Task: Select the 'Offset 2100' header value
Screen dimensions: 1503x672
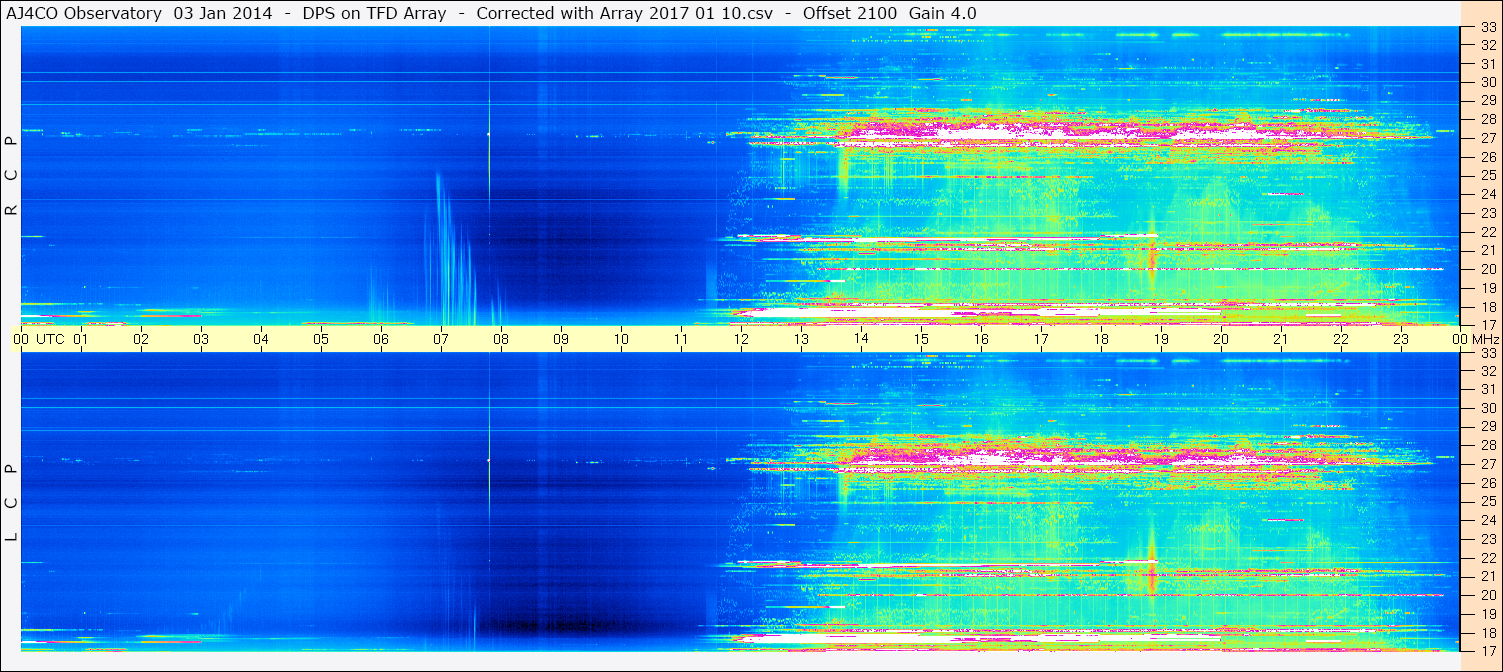Action: pos(850,13)
